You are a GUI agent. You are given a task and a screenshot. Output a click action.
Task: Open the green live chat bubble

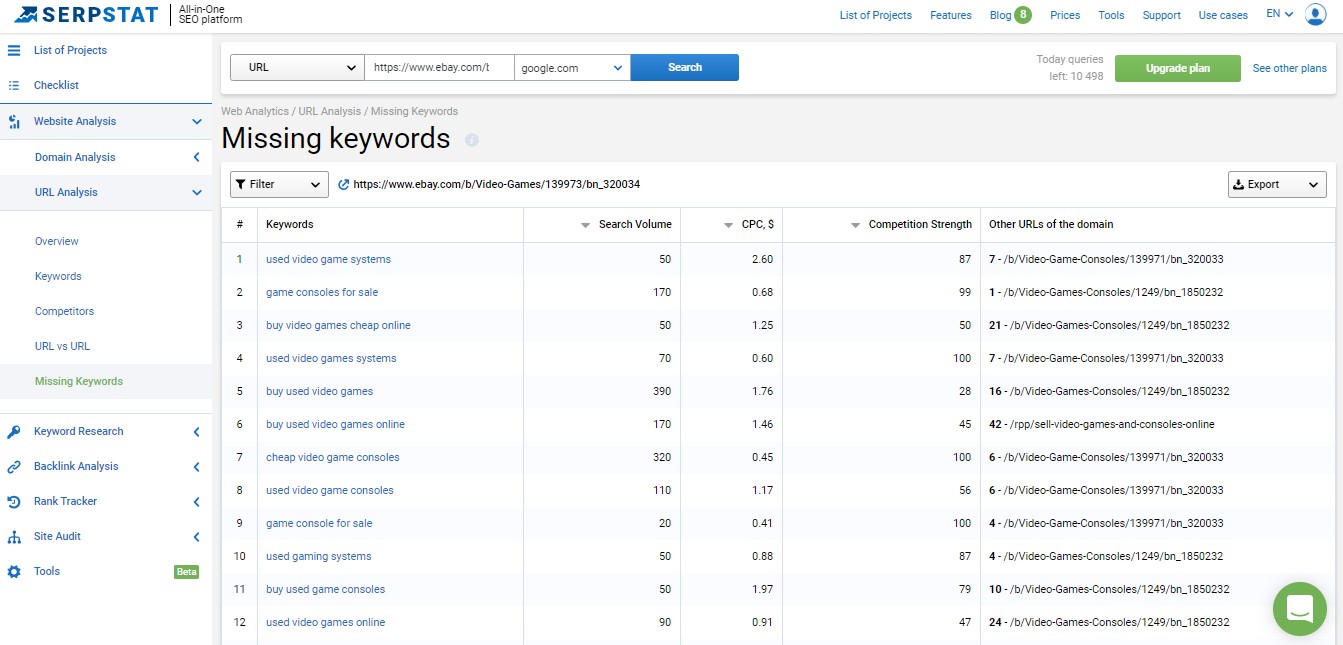1299,607
